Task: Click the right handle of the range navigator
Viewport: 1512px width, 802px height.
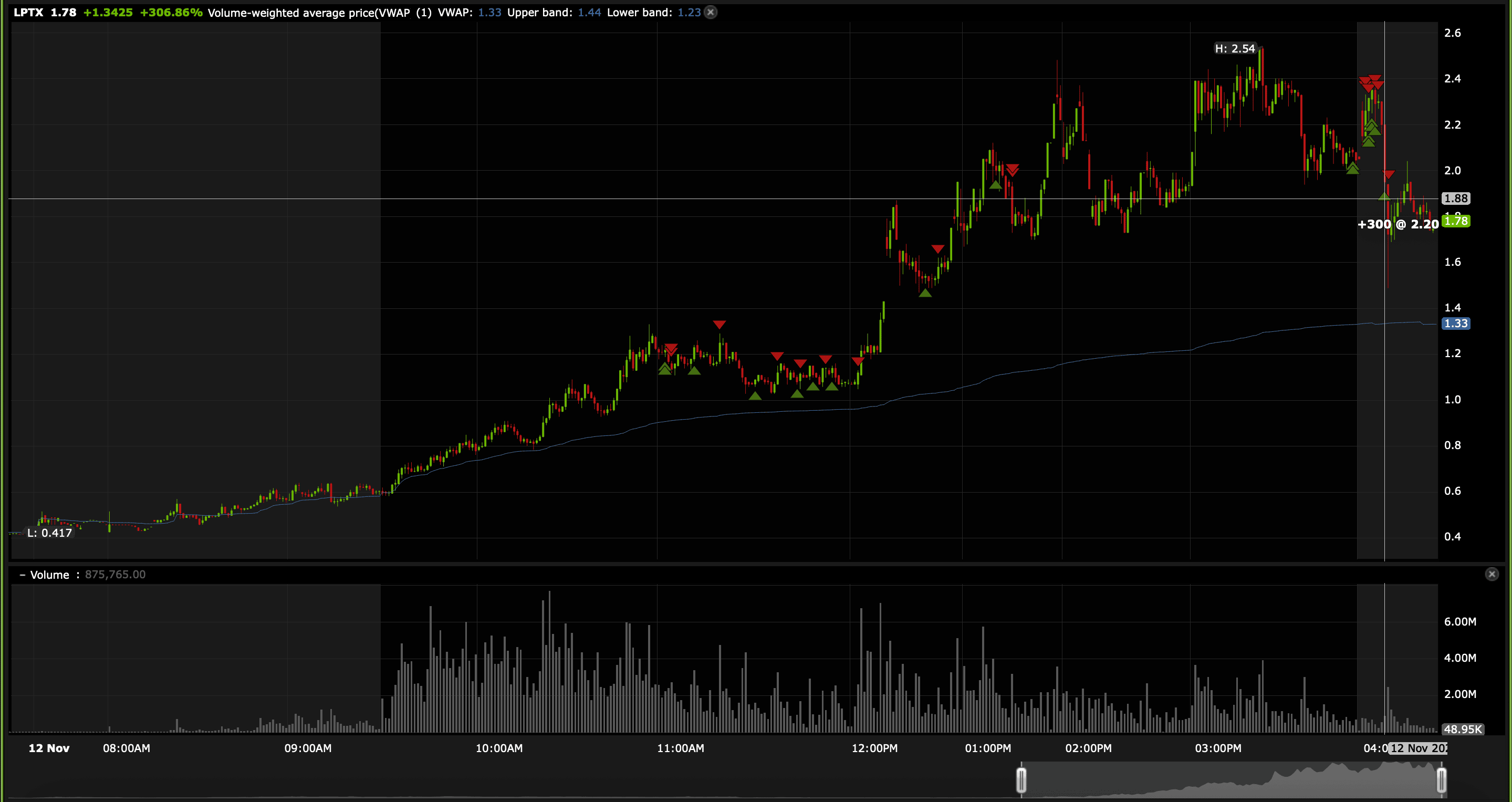Action: tap(1441, 780)
